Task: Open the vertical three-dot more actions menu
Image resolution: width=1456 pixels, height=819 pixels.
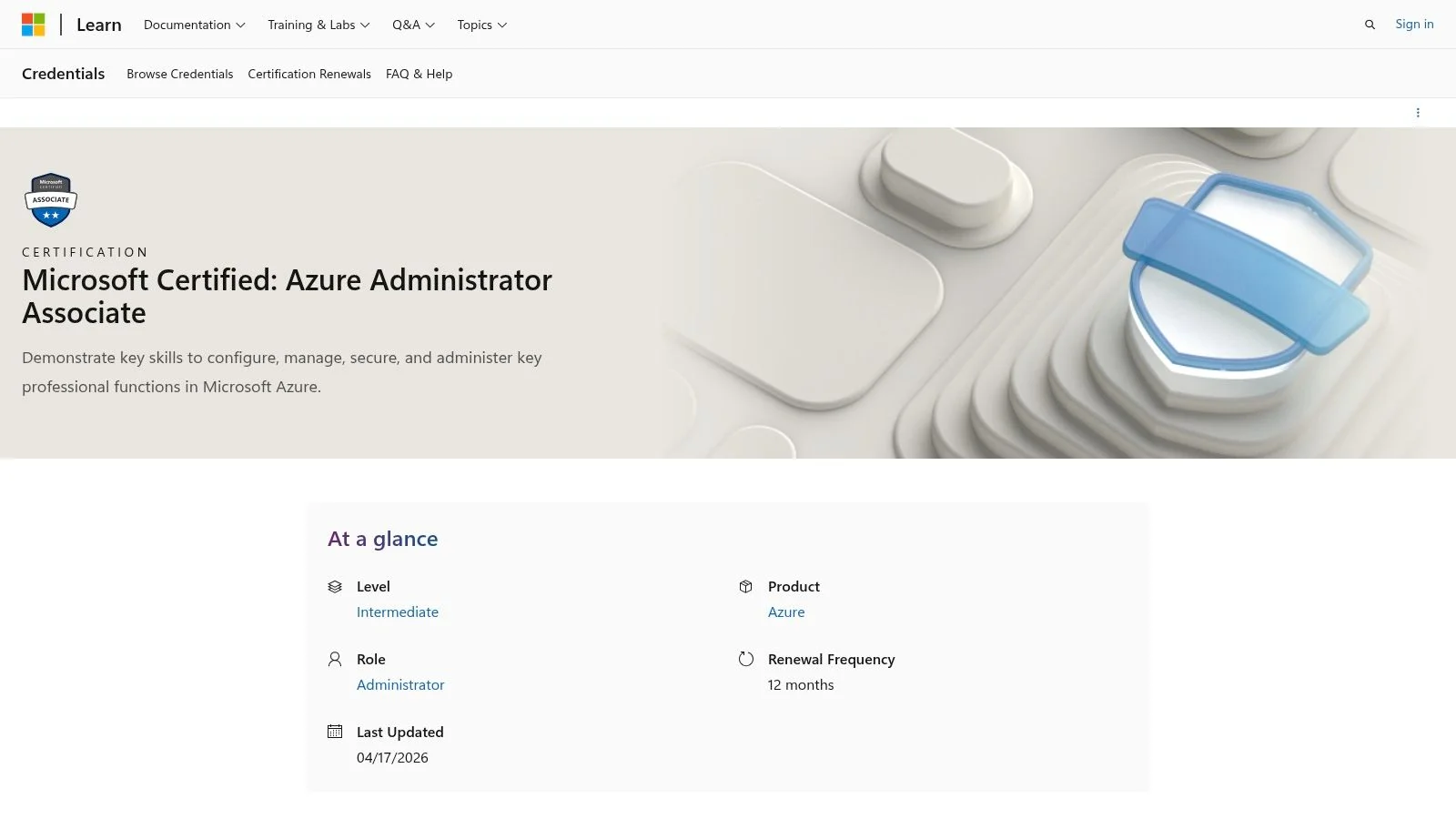Action: [x=1418, y=113]
